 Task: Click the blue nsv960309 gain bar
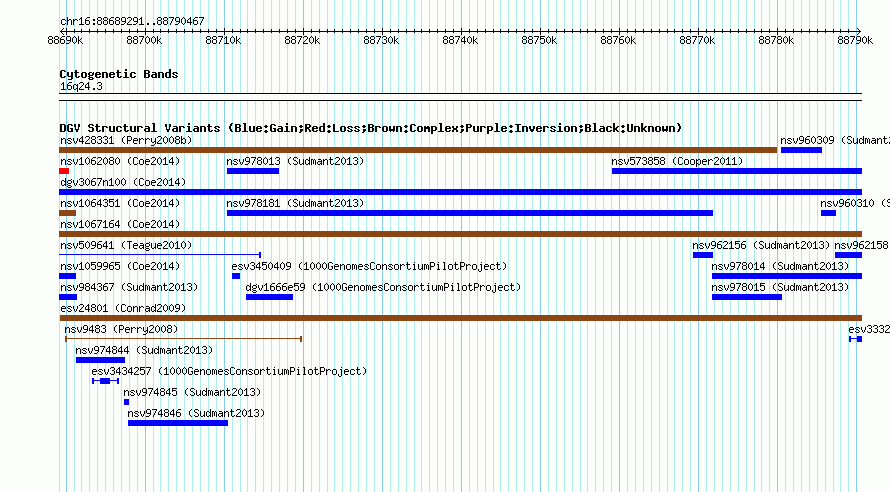point(801,150)
